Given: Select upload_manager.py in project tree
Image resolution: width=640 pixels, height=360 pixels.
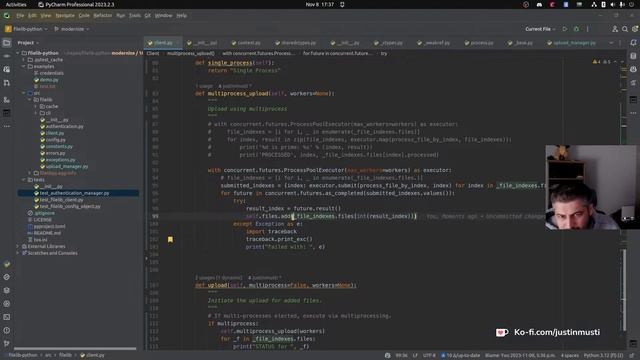Looking at the screenshot, I should pyautogui.click(x=67, y=167).
